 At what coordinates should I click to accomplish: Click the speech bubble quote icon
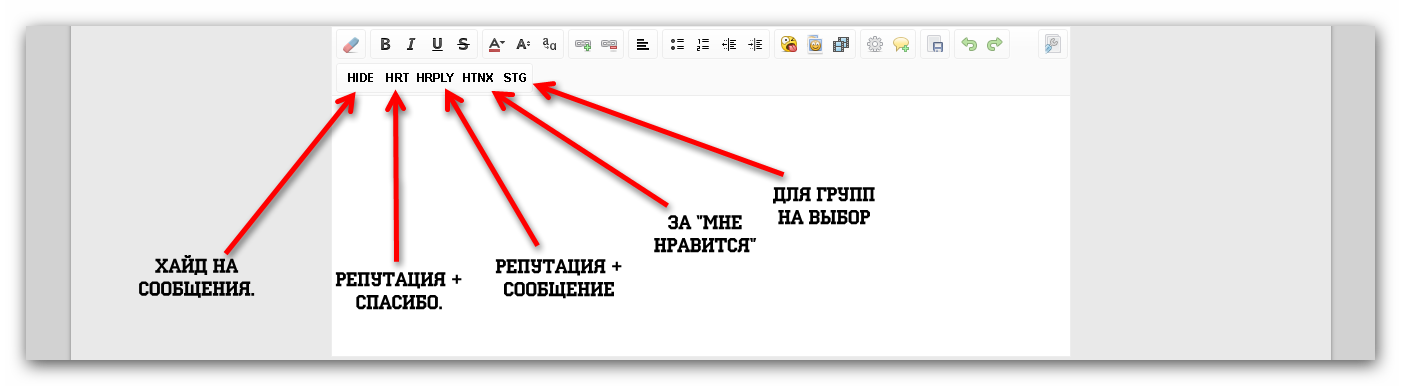click(901, 44)
